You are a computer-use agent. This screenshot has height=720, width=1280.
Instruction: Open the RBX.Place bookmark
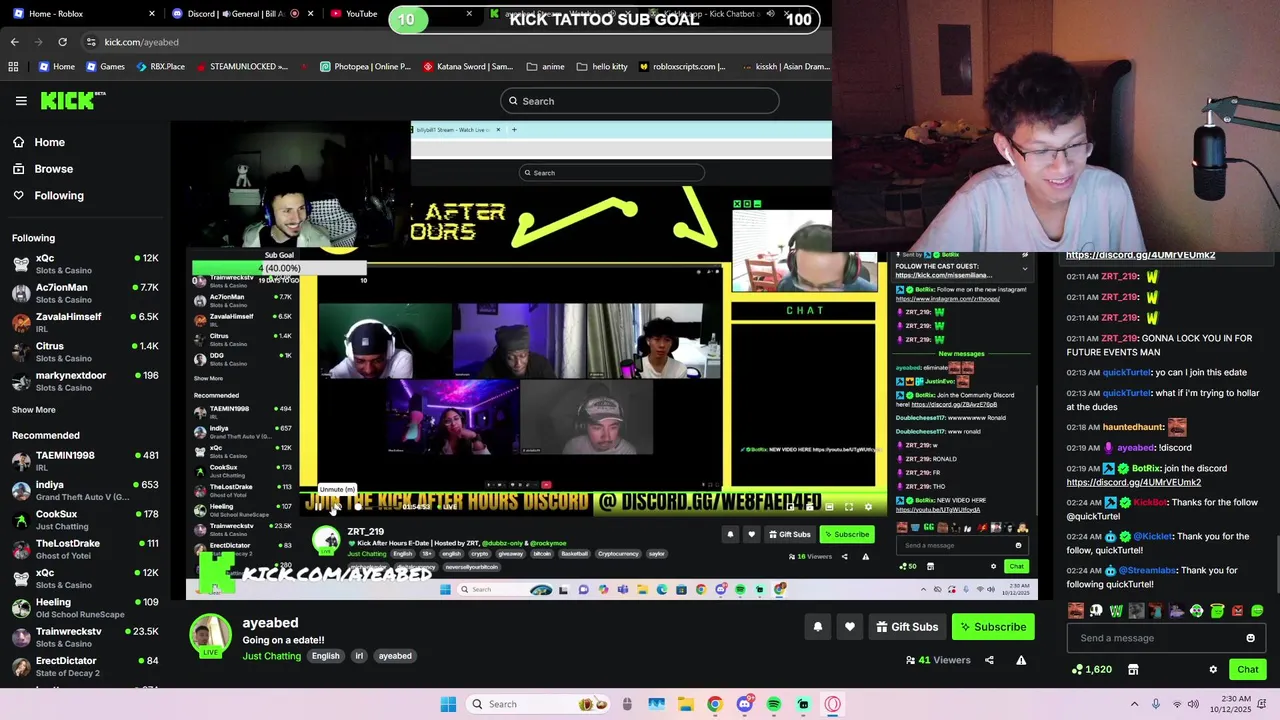coord(159,67)
